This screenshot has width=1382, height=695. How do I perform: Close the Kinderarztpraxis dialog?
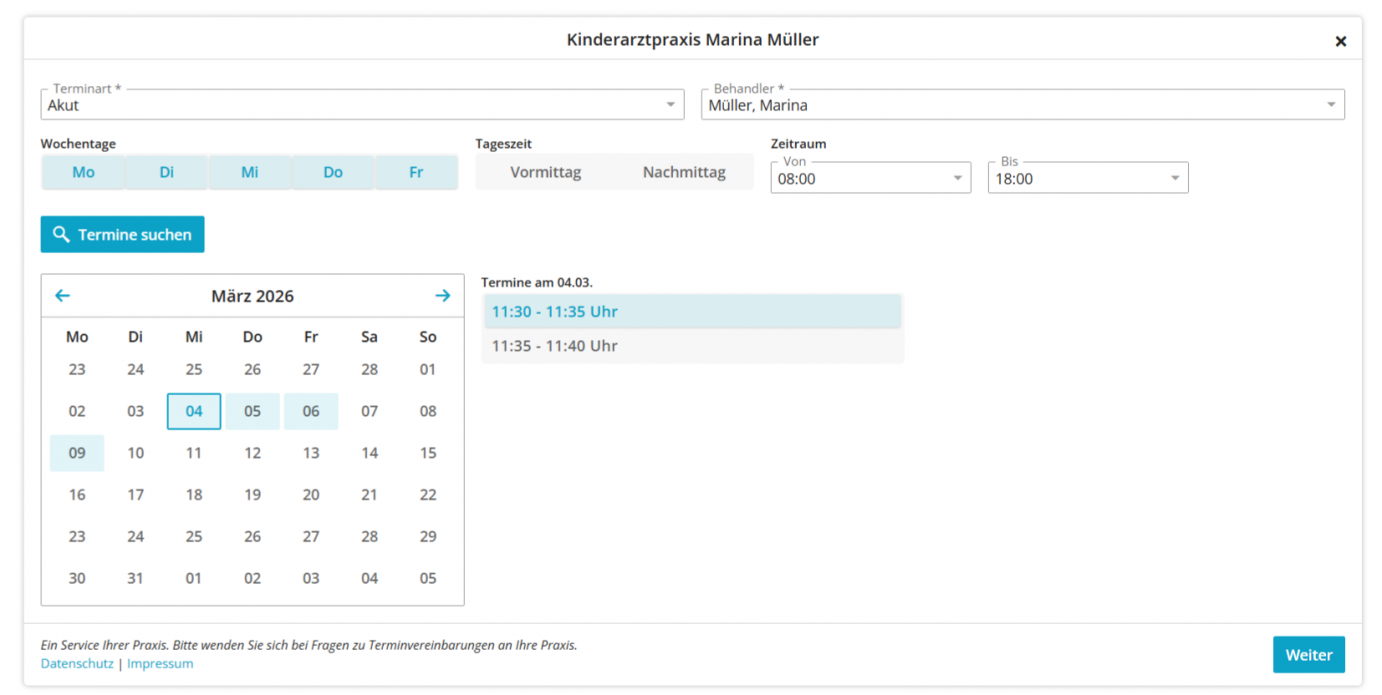pyautogui.click(x=1341, y=41)
